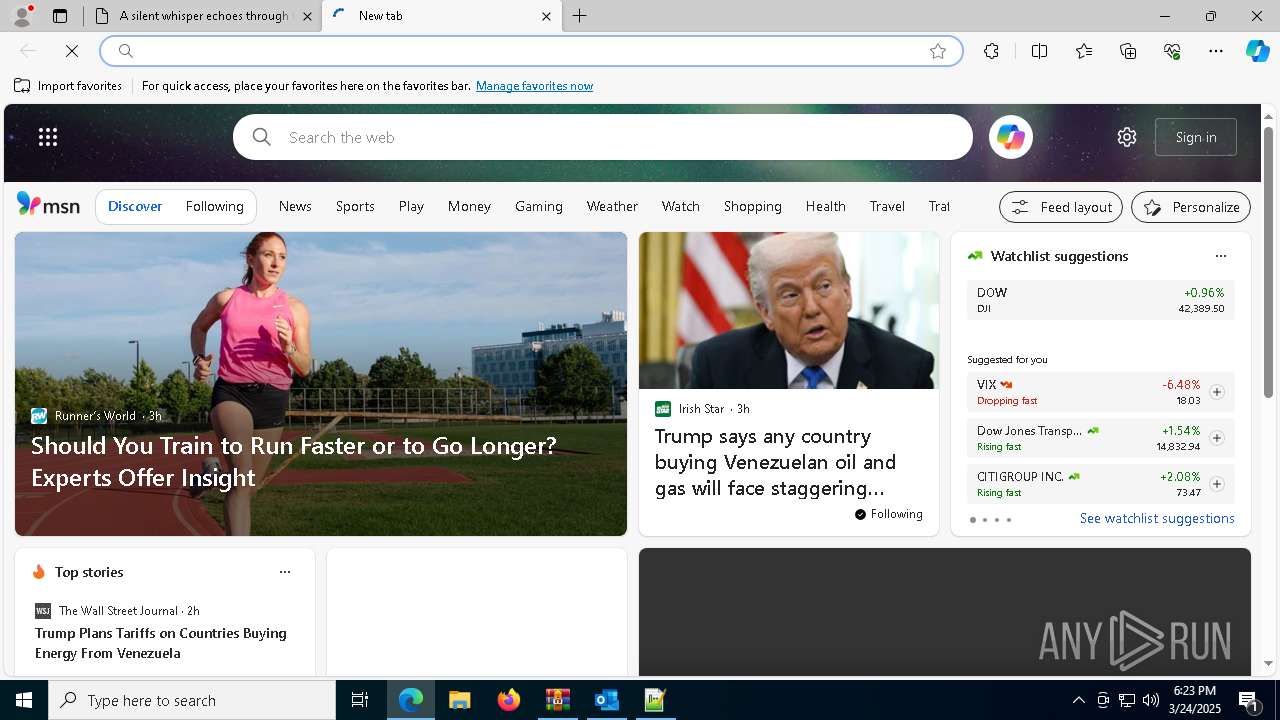Open Task View on taskbar

pyautogui.click(x=360, y=700)
